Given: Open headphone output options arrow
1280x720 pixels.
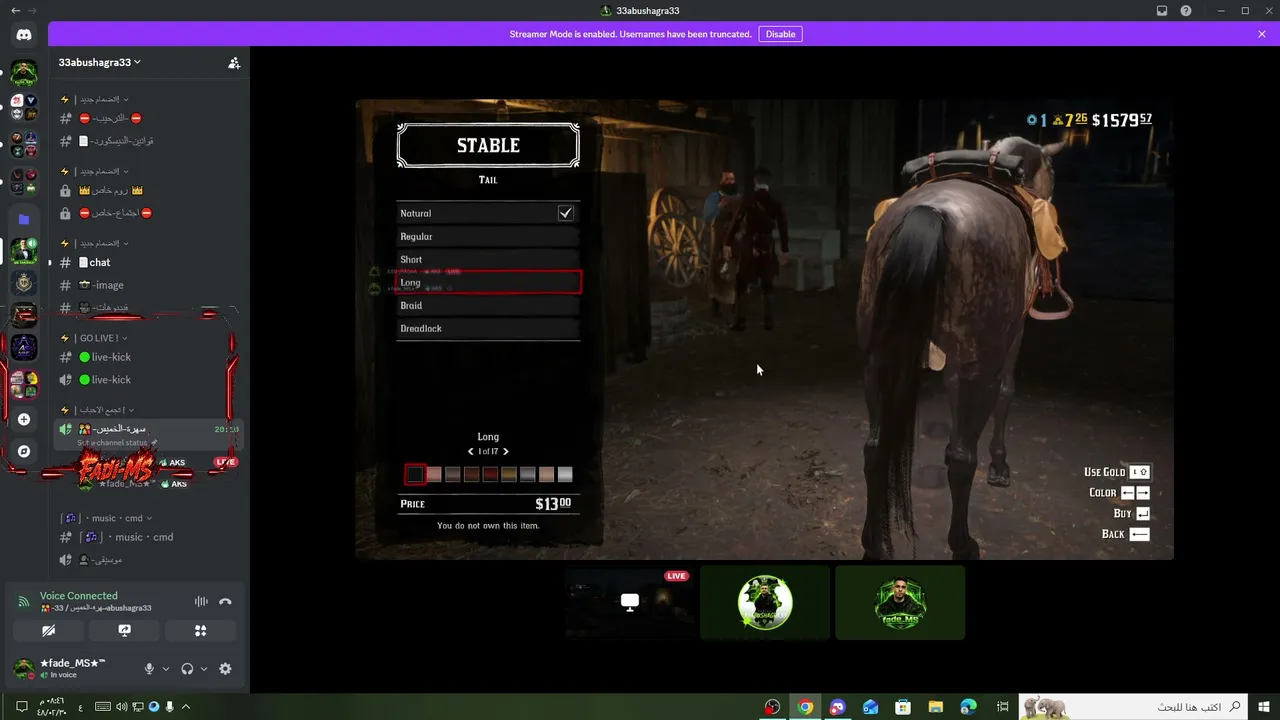Looking at the screenshot, I should tap(204, 669).
